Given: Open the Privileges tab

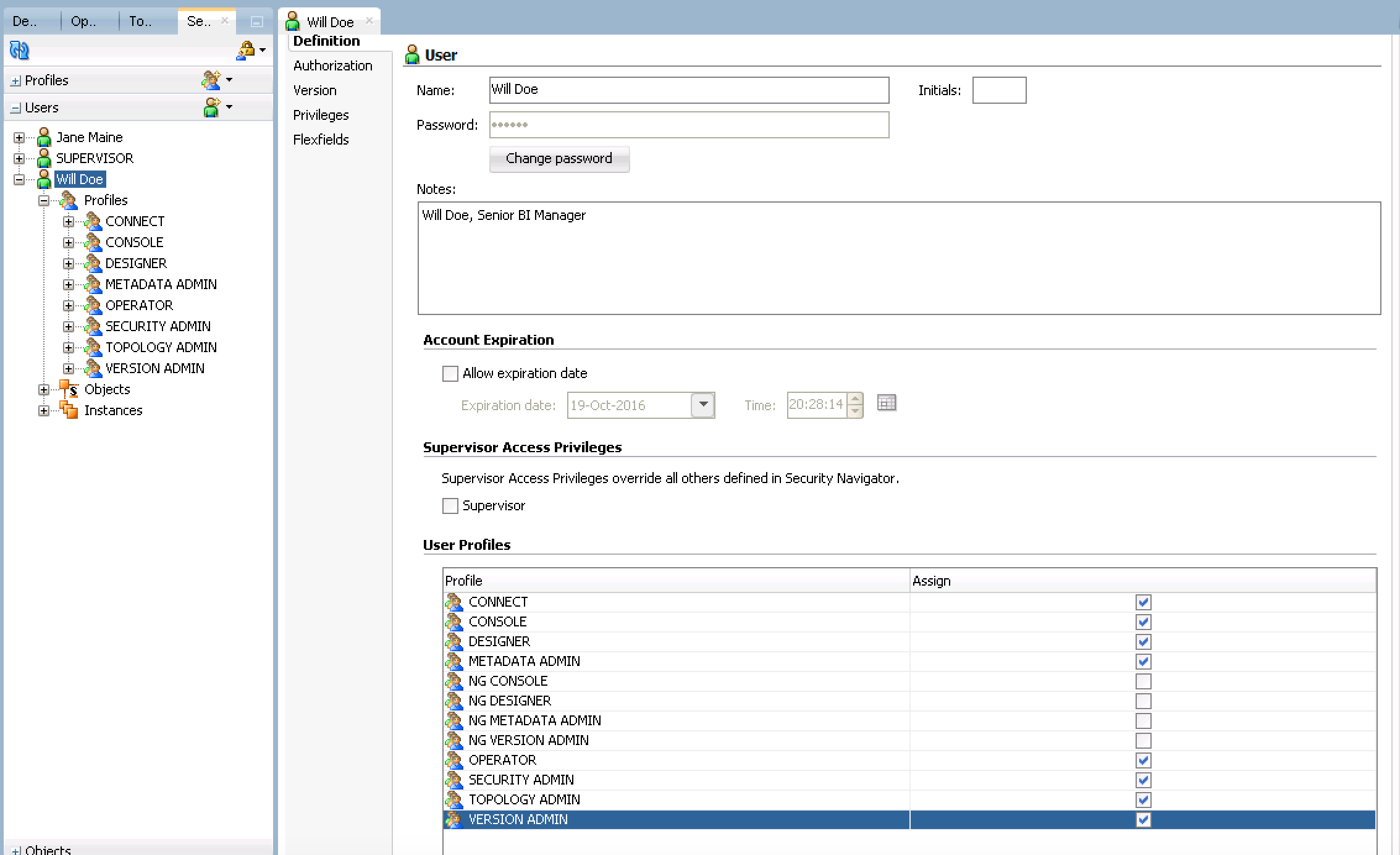Looking at the screenshot, I should click(321, 115).
